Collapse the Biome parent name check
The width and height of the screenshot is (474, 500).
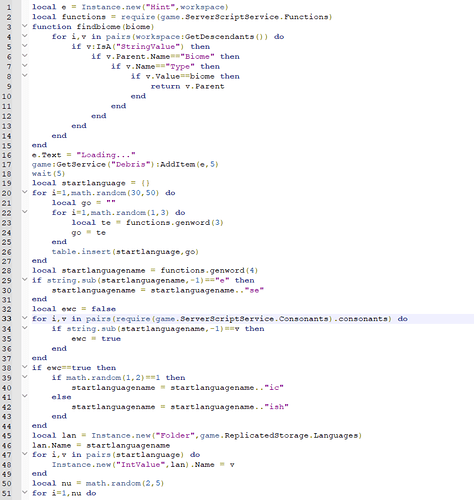point(25,55)
